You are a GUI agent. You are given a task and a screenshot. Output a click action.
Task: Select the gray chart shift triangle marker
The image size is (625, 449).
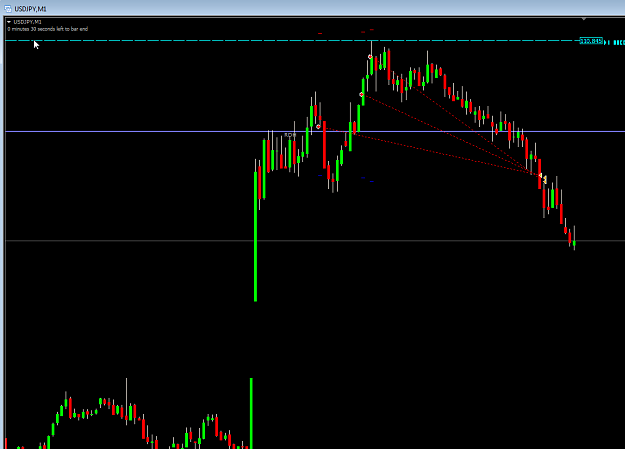(584, 19)
